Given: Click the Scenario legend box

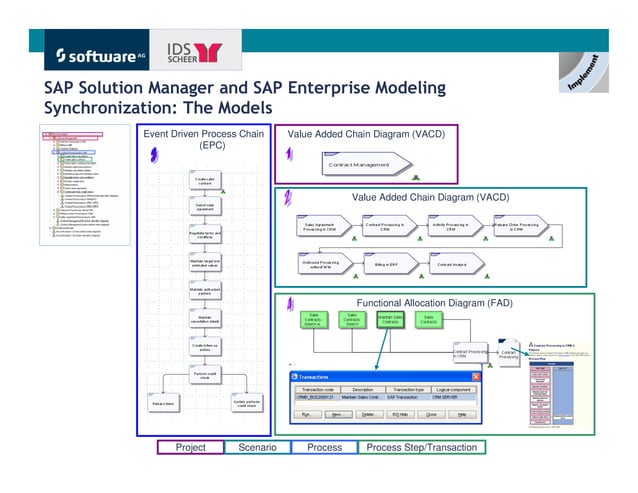Looking at the screenshot, I should click(258, 447).
